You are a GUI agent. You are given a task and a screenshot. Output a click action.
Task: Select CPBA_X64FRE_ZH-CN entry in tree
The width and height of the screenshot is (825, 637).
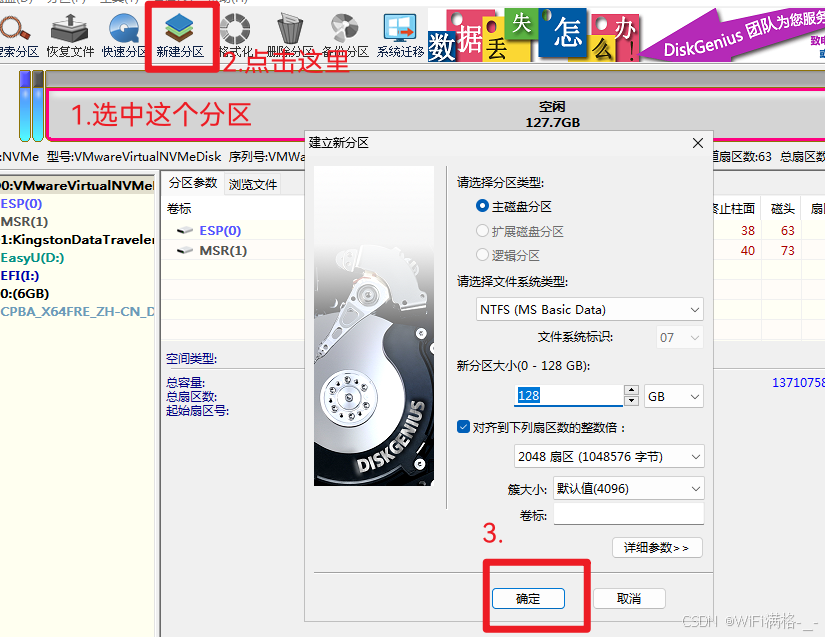77,311
